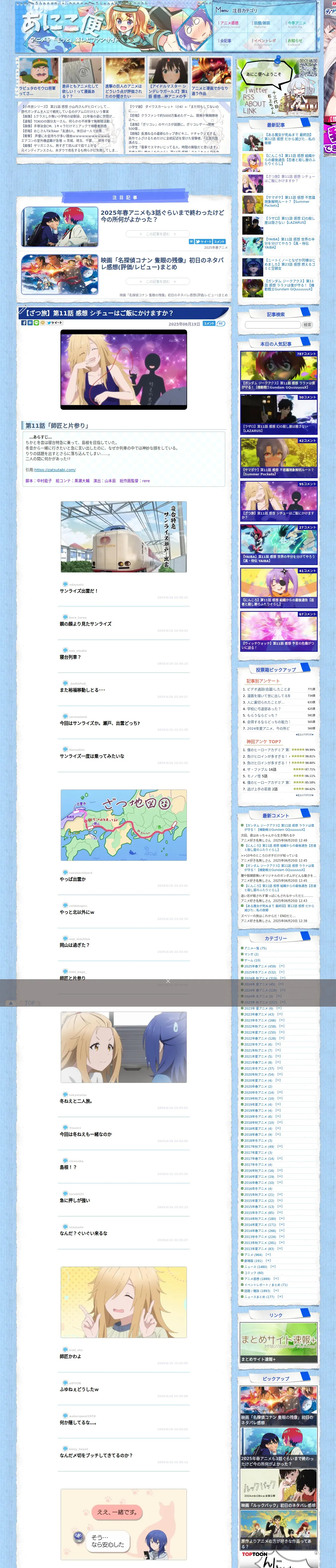The height and width of the screenshot is (1568, 336).
Task: Open the comment count bubble beside the article date
Action: (x=221, y=324)
